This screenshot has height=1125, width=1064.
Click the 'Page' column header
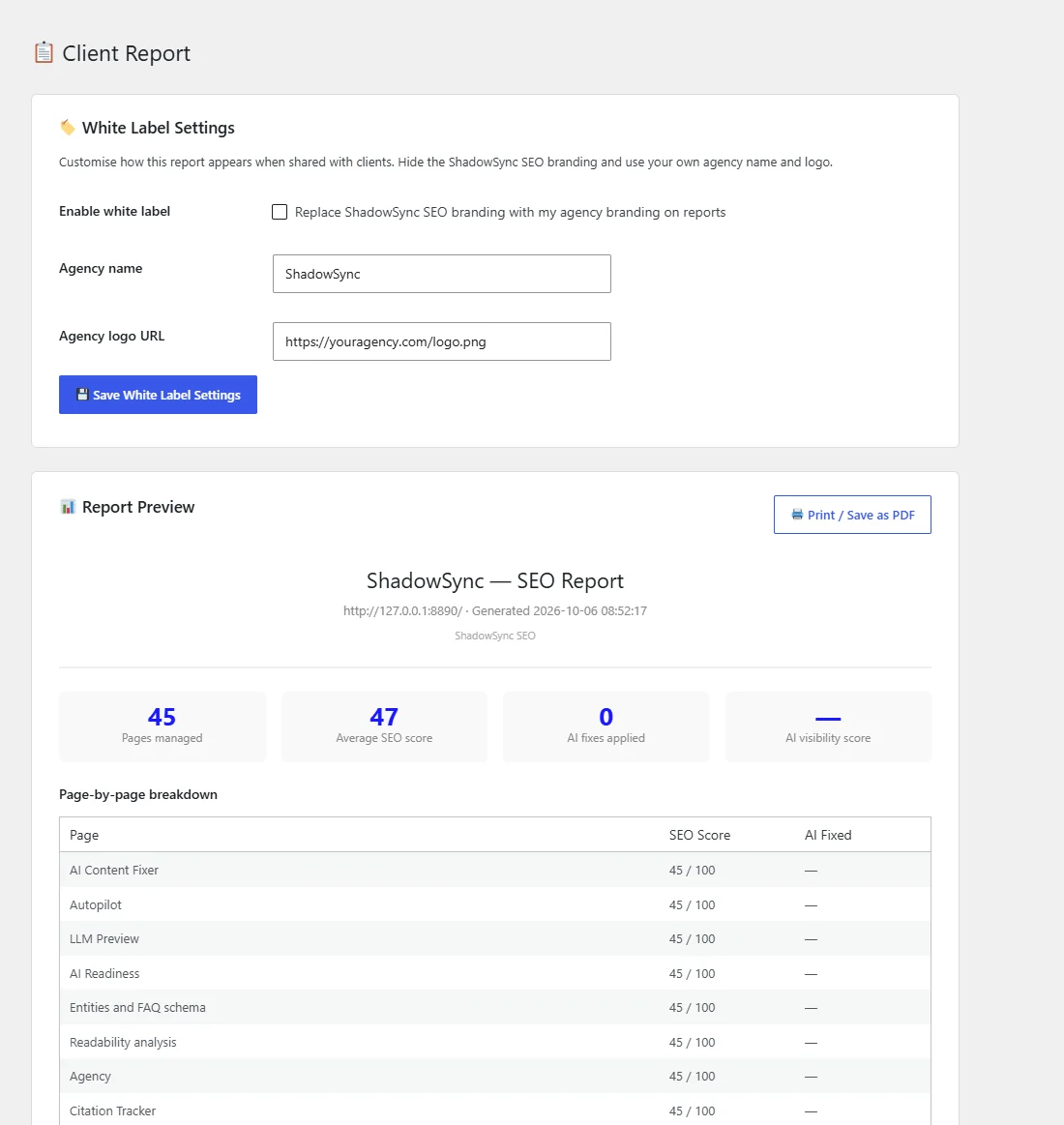tap(84, 835)
